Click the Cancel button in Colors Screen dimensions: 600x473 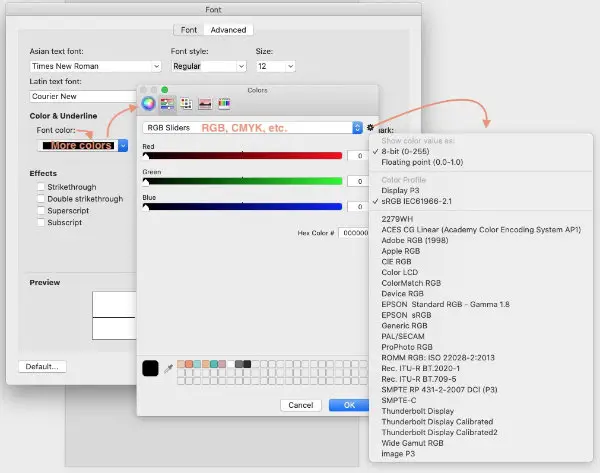point(301,405)
